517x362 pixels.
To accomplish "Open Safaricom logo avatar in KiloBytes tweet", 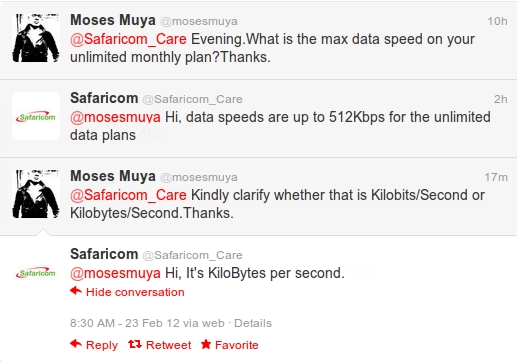I will [36, 273].
